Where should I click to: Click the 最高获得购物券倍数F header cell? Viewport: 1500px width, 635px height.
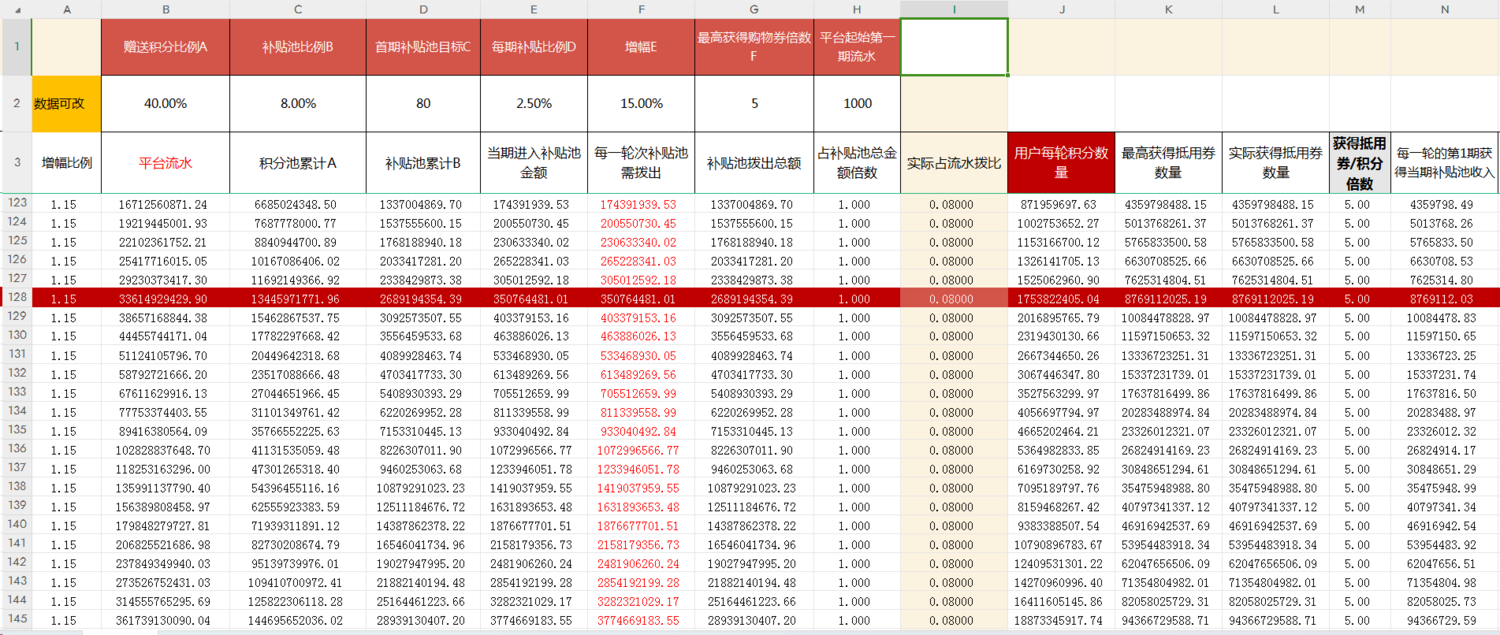coord(754,46)
